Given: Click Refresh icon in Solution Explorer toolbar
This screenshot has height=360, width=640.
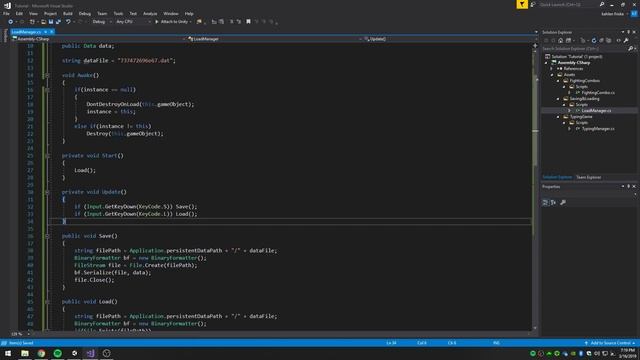Looking at the screenshot, I should 594,40.
